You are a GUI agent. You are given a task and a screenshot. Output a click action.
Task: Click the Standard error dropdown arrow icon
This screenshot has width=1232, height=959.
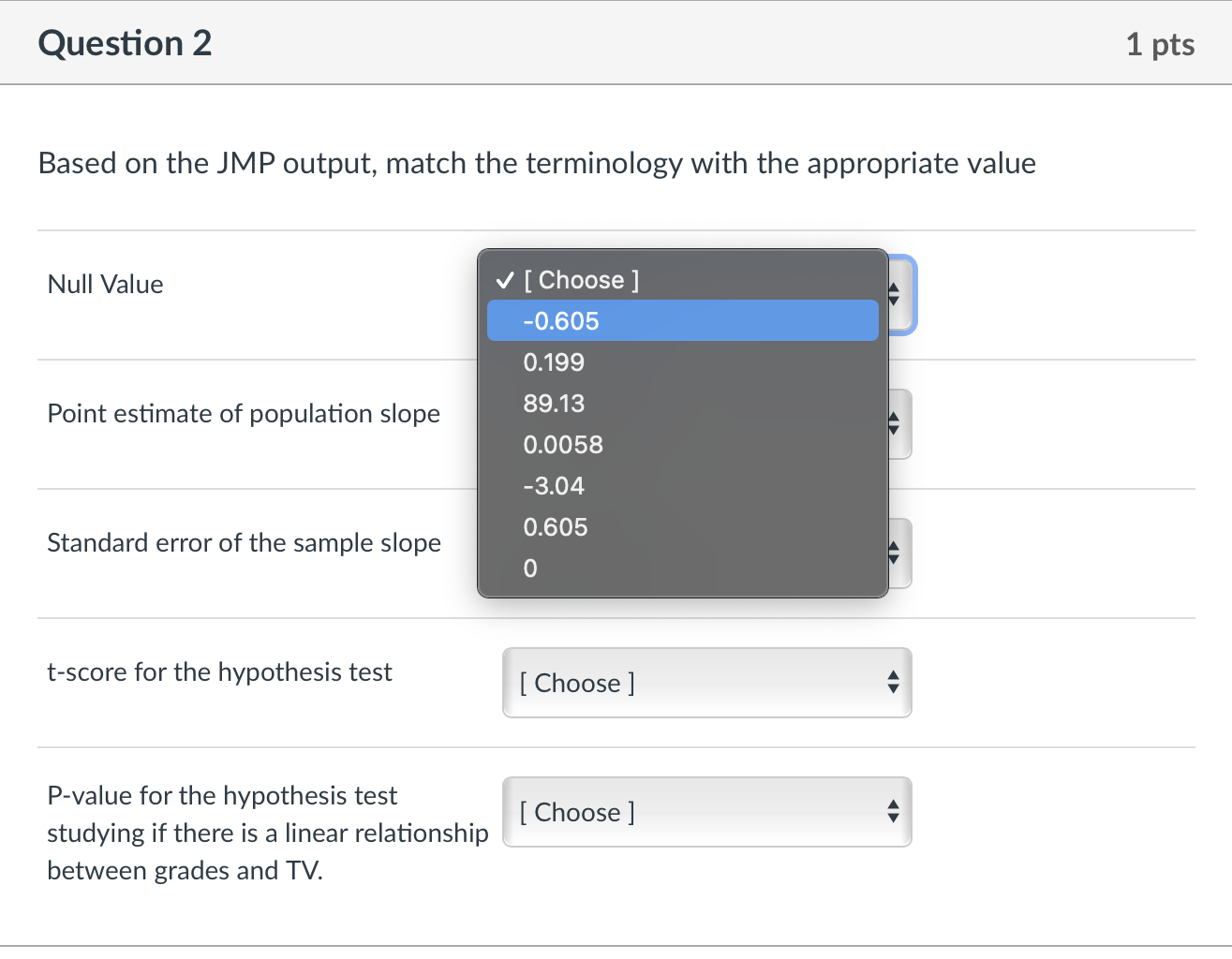click(894, 553)
